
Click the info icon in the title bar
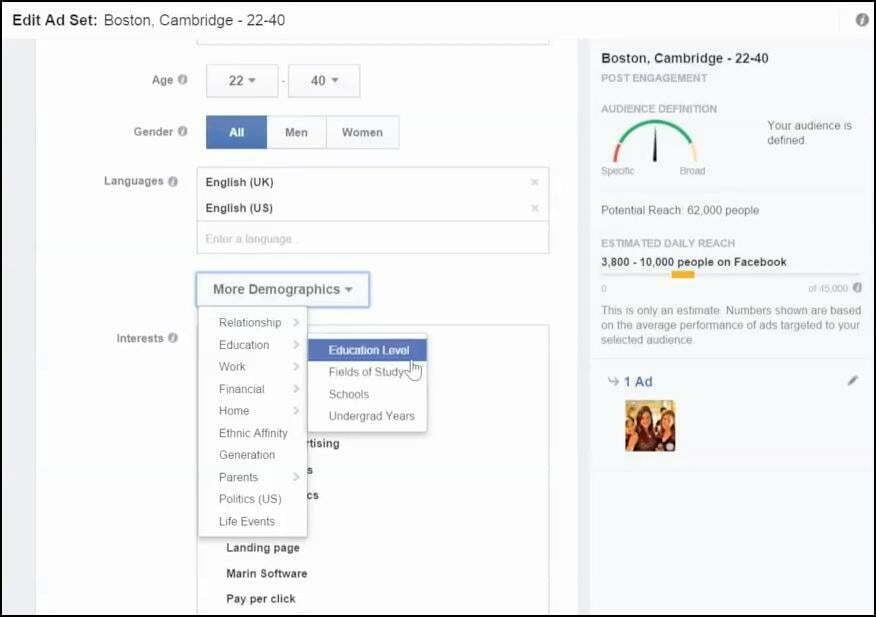click(x=862, y=20)
